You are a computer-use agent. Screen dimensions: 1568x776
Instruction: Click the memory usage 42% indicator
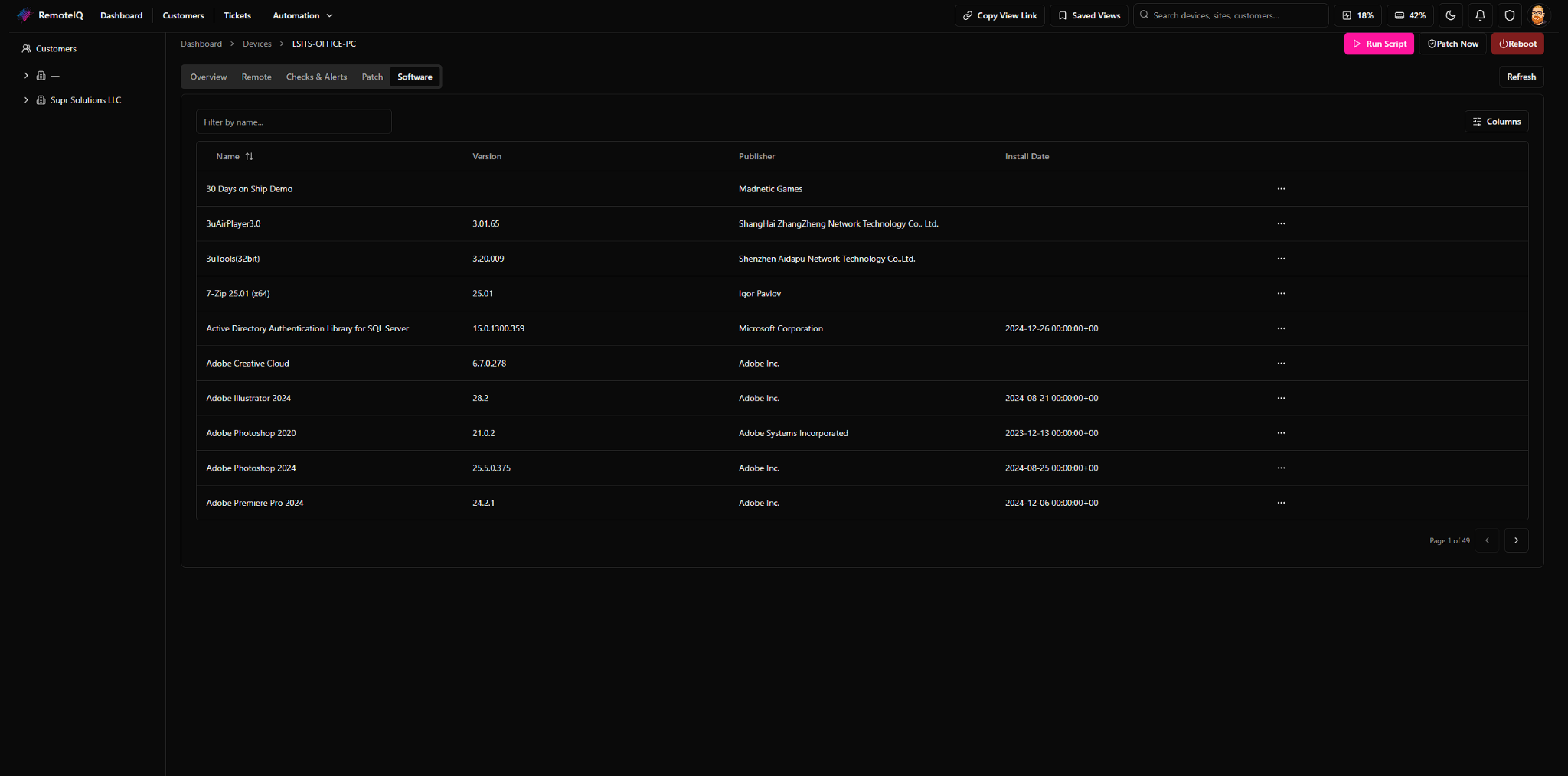point(1410,15)
